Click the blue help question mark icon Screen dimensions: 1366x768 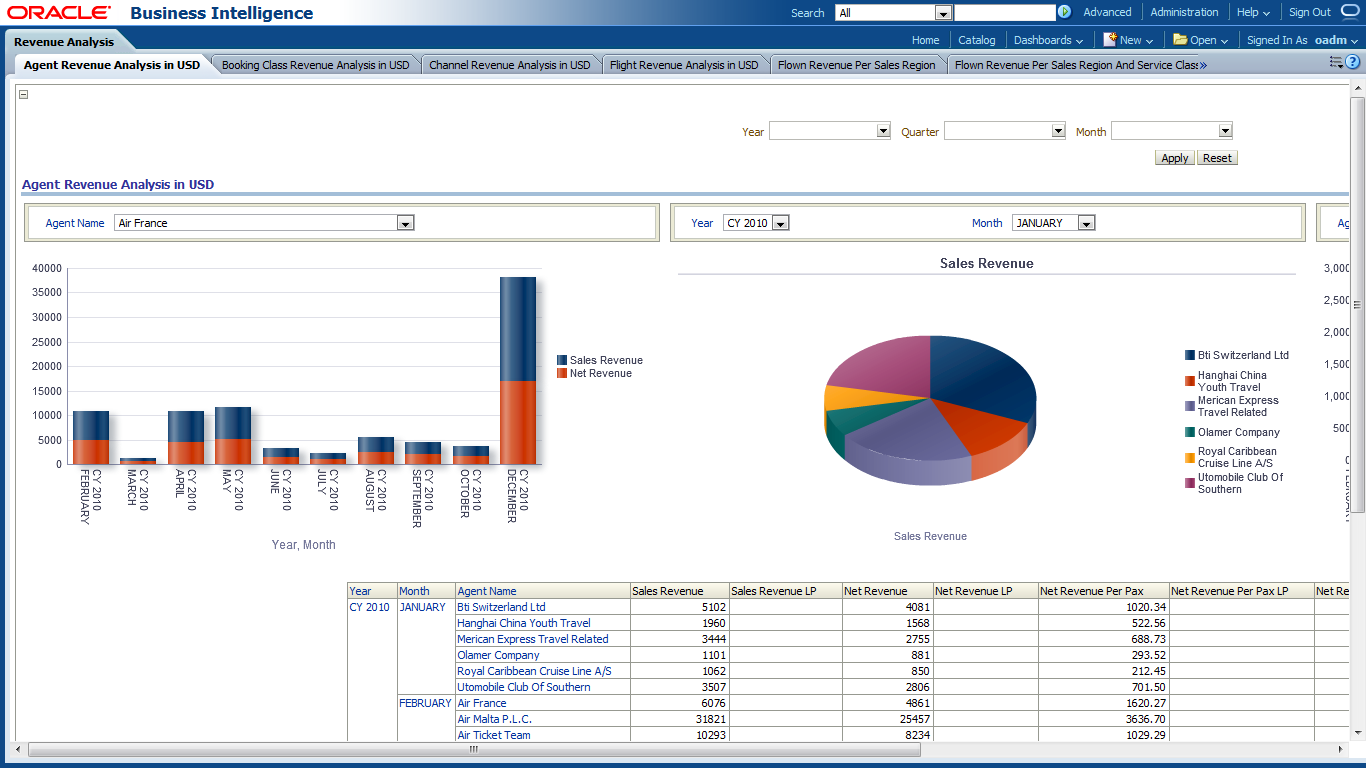click(1353, 62)
